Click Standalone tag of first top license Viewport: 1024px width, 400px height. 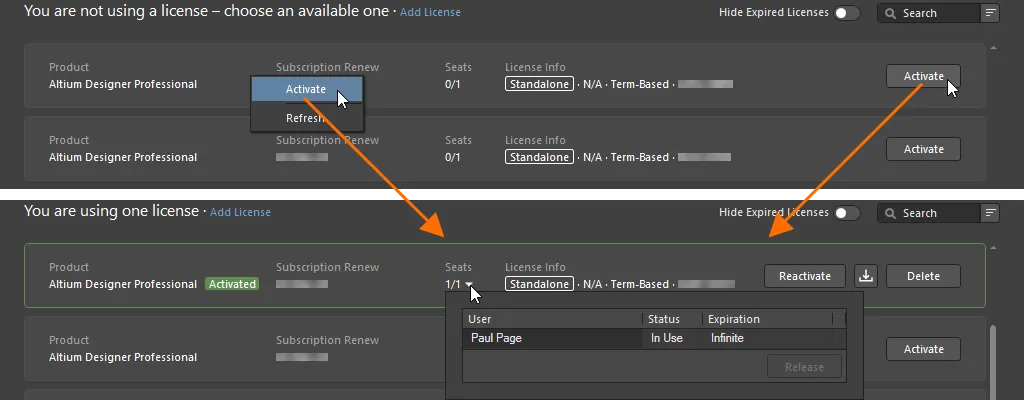(x=539, y=84)
